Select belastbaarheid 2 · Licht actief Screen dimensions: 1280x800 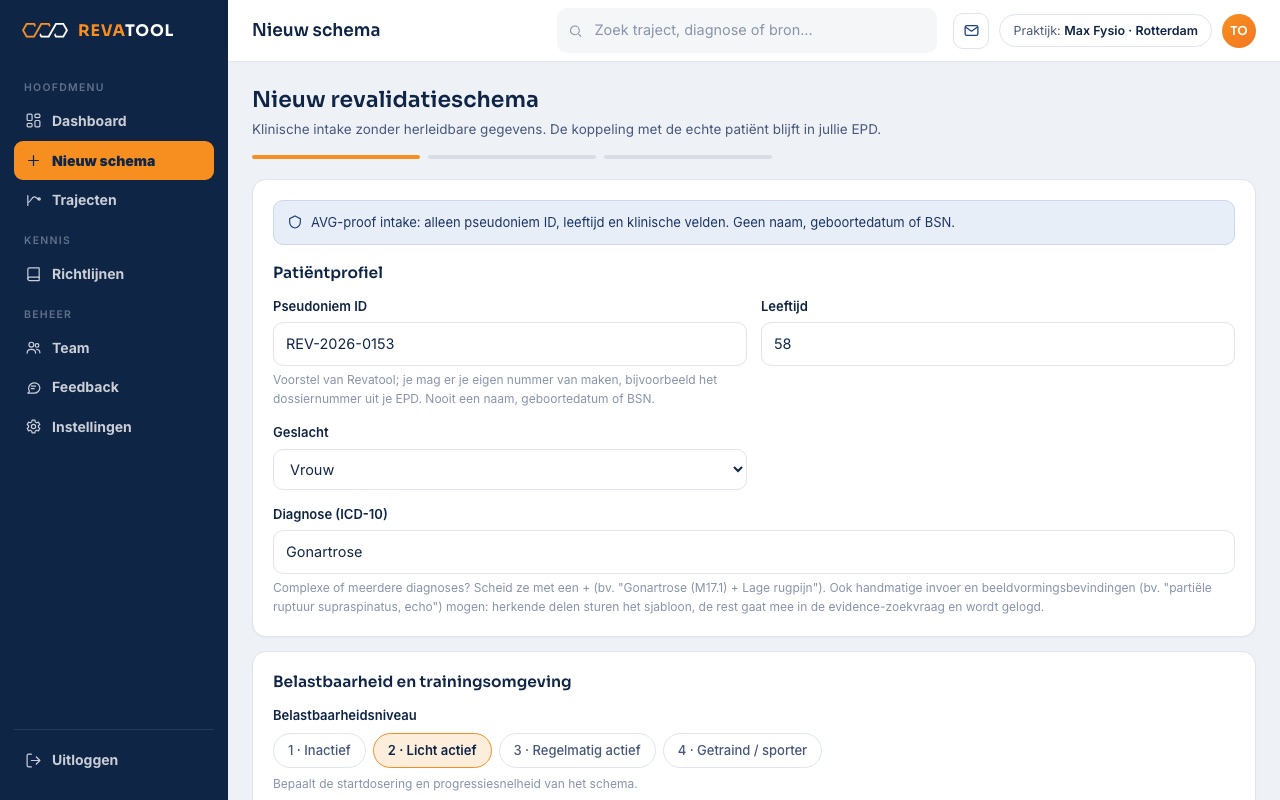(x=432, y=750)
